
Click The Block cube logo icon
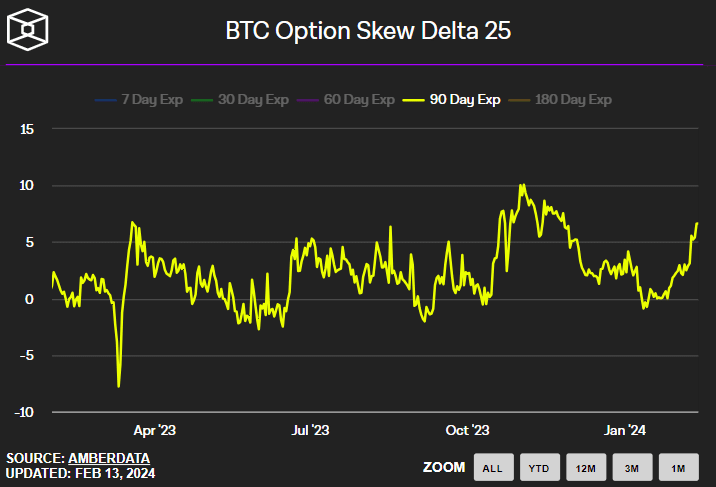point(29,31)
